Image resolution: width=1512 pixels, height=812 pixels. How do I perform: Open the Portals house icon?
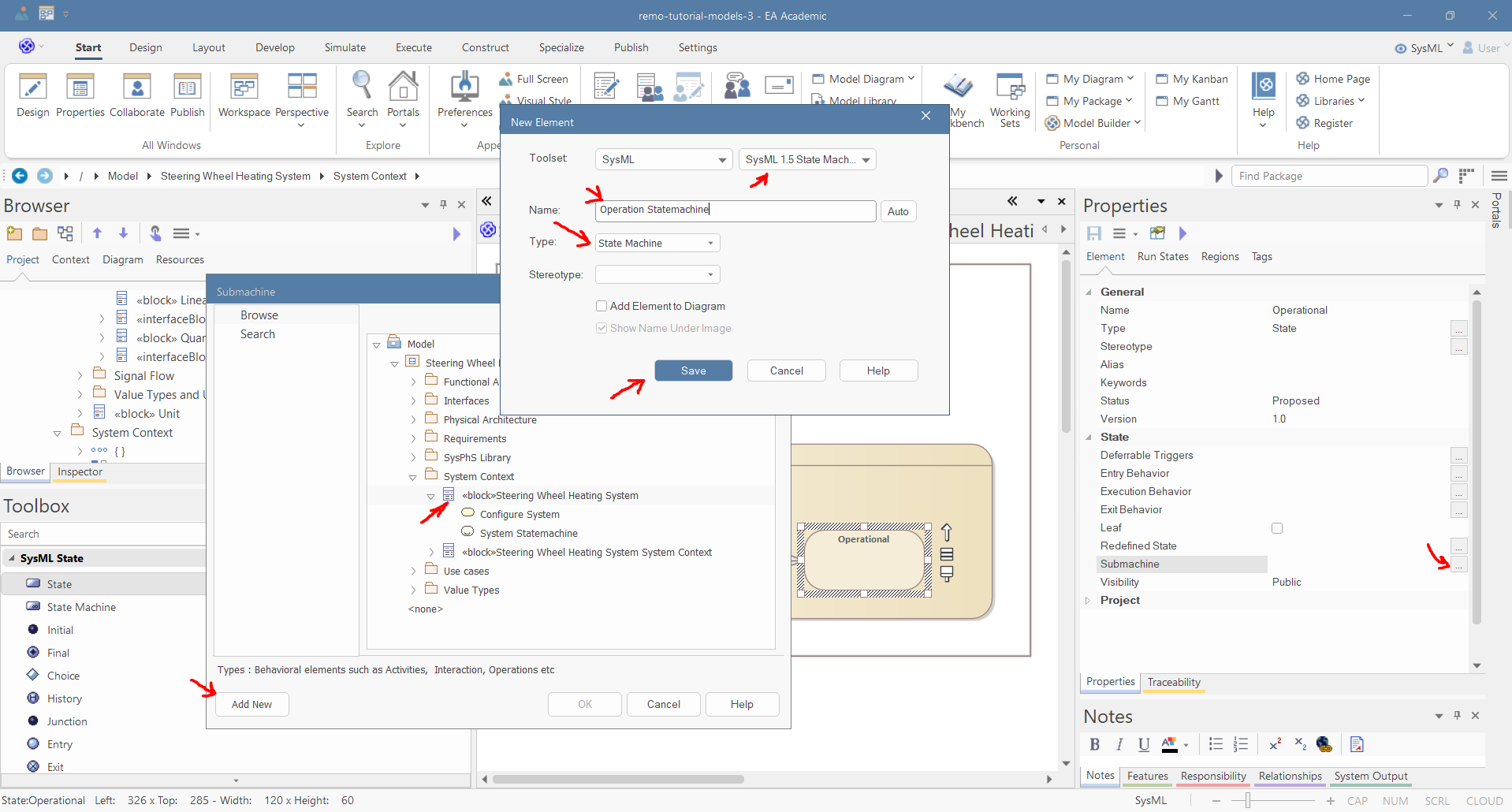pyautogui.click(x=403, y=87)
